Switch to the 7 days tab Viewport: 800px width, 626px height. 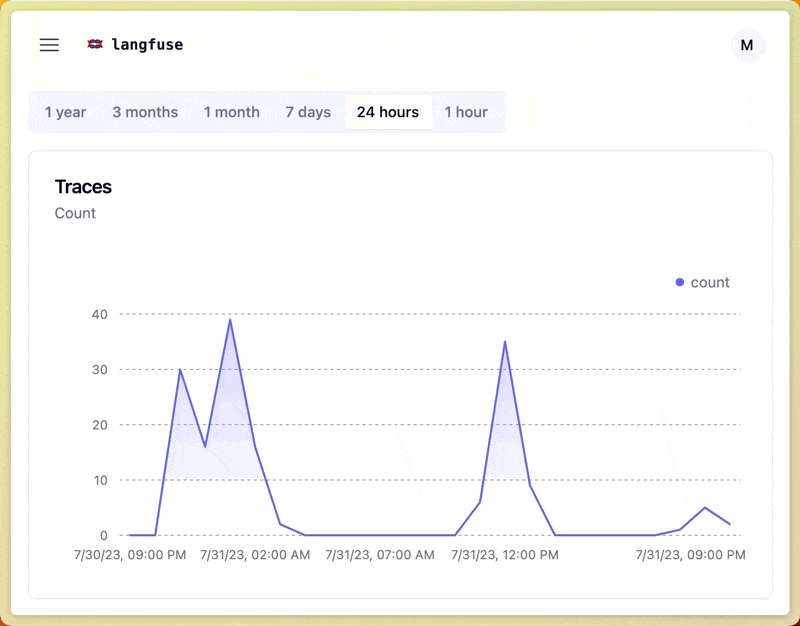tap(308, 112)
